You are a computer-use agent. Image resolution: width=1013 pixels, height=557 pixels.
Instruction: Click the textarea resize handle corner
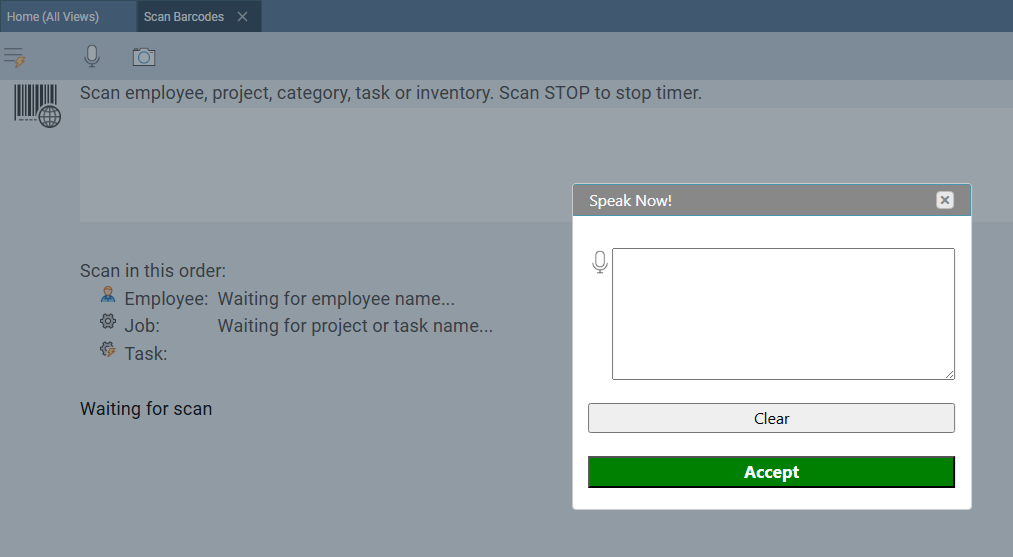(950, 375)
